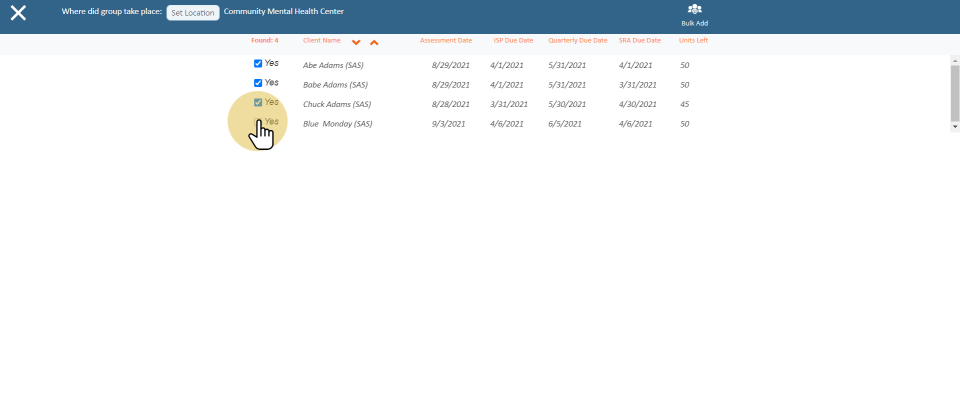
Task: Close the group panel with the X icon
Action: pos(18,14)
